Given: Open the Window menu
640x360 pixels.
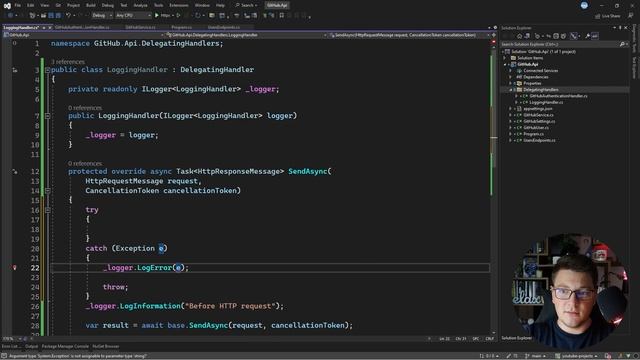Looking at the screenshot, I should (x=202, y=5).
